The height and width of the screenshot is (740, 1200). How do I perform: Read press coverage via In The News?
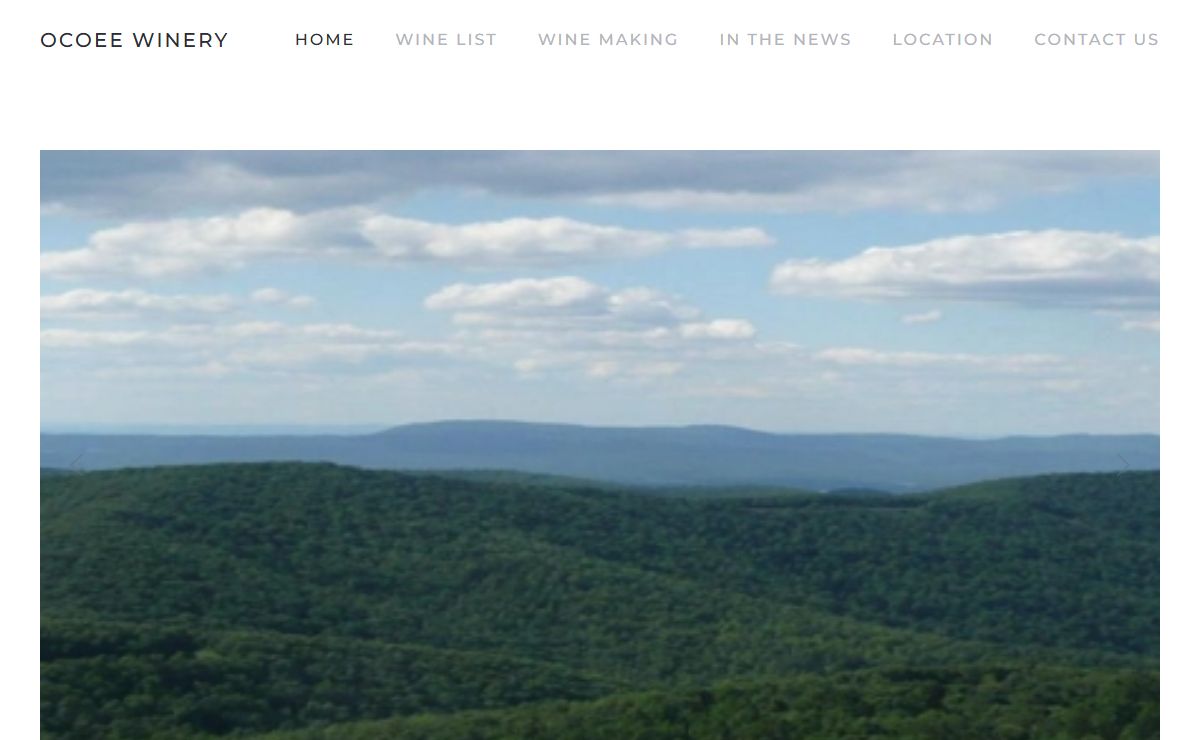(785, 40)
